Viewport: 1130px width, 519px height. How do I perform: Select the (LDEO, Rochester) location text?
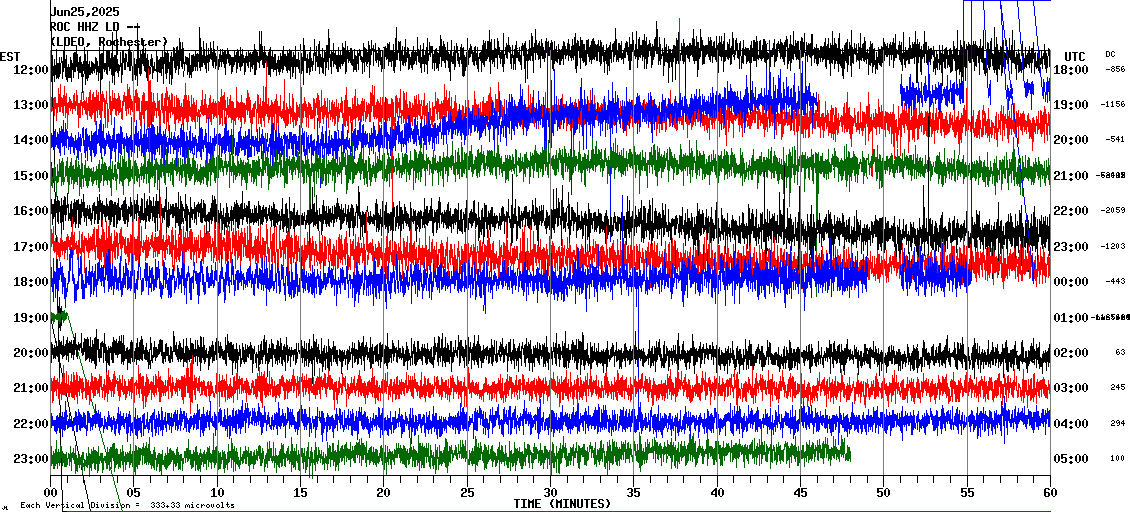109,42
